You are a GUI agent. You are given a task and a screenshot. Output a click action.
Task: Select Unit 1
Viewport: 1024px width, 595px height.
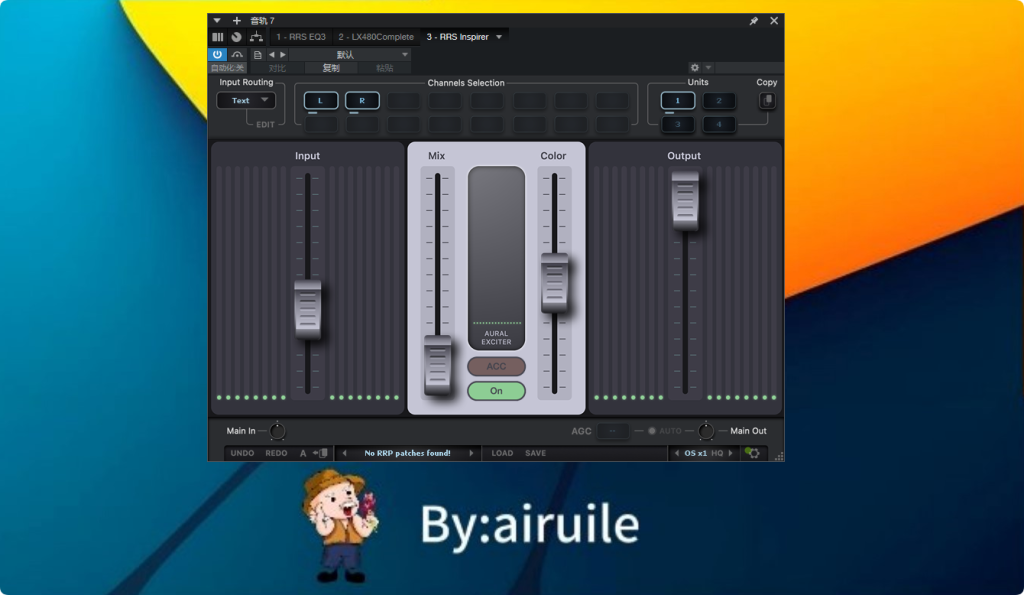[678, 101]
